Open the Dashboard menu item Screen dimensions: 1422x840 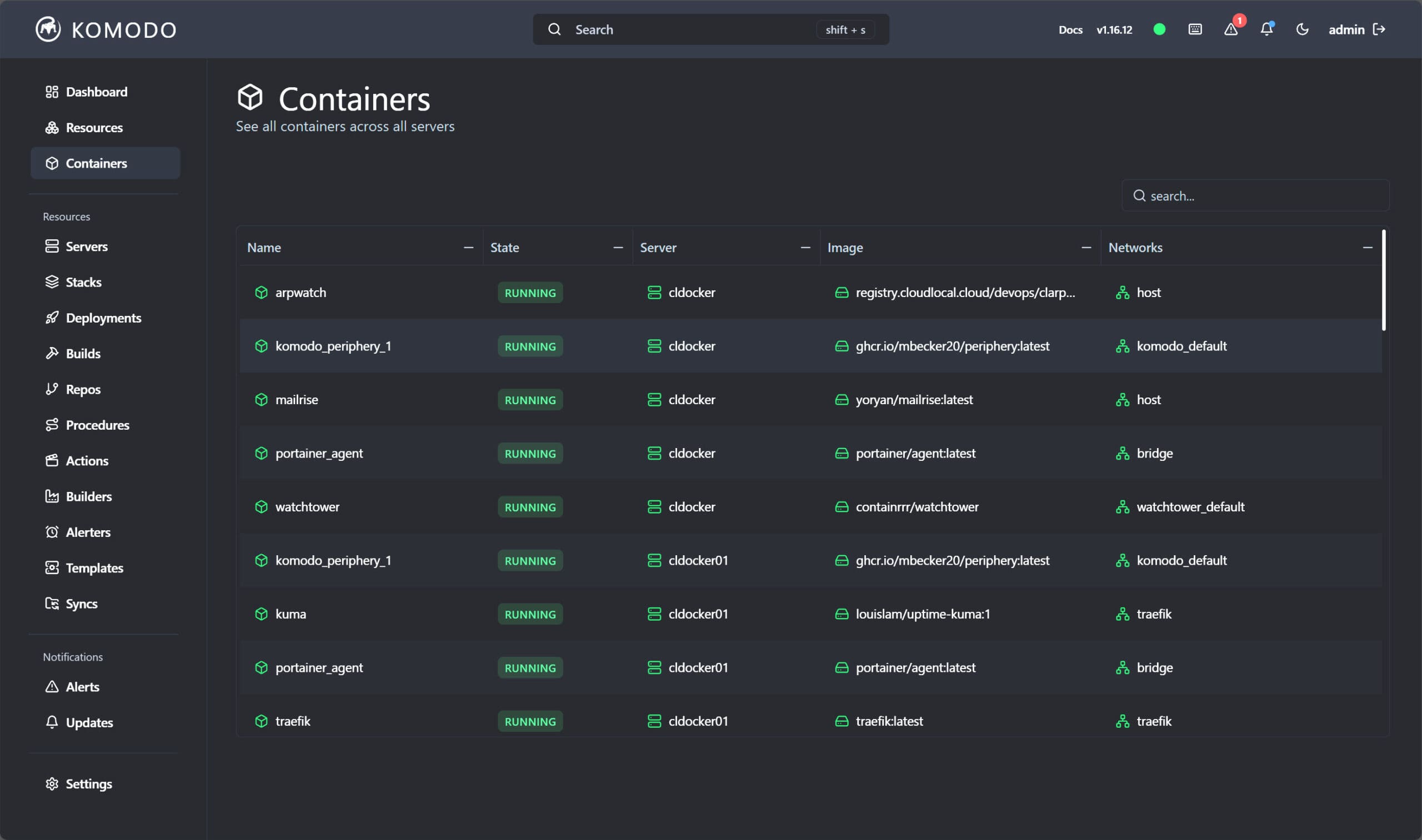95,92
